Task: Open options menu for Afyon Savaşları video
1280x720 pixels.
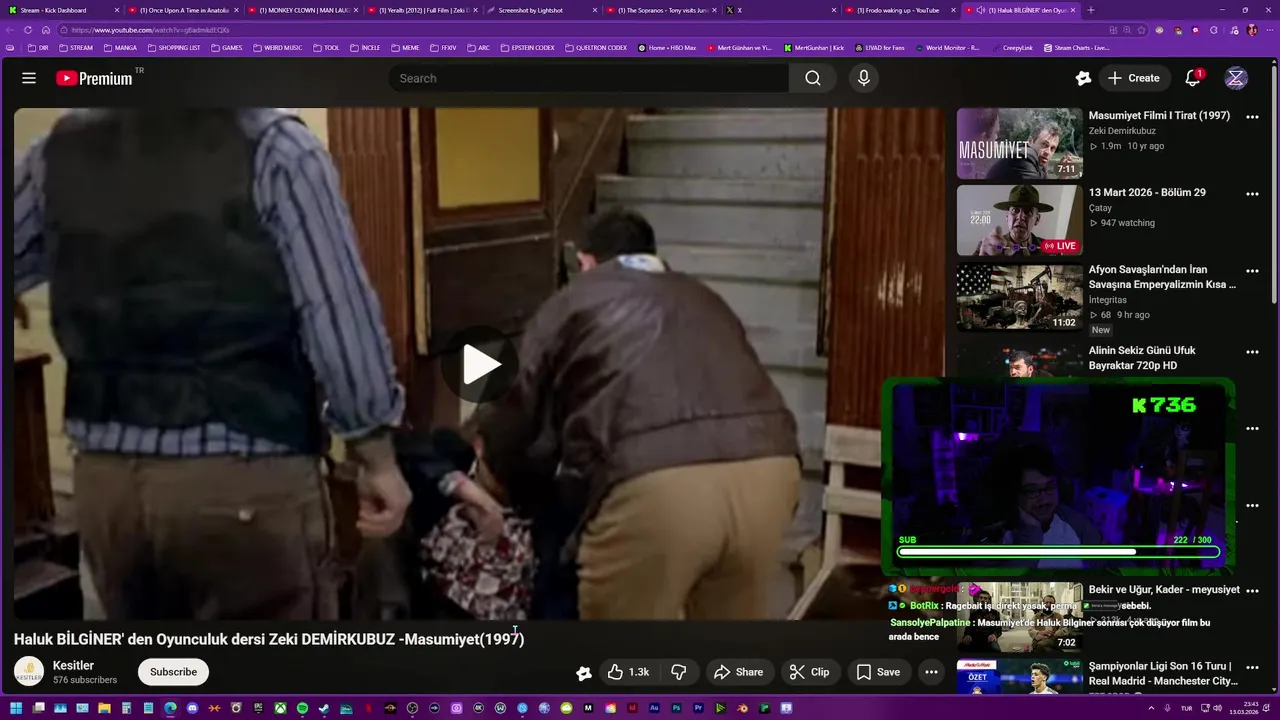Action: coord(1252,271)
